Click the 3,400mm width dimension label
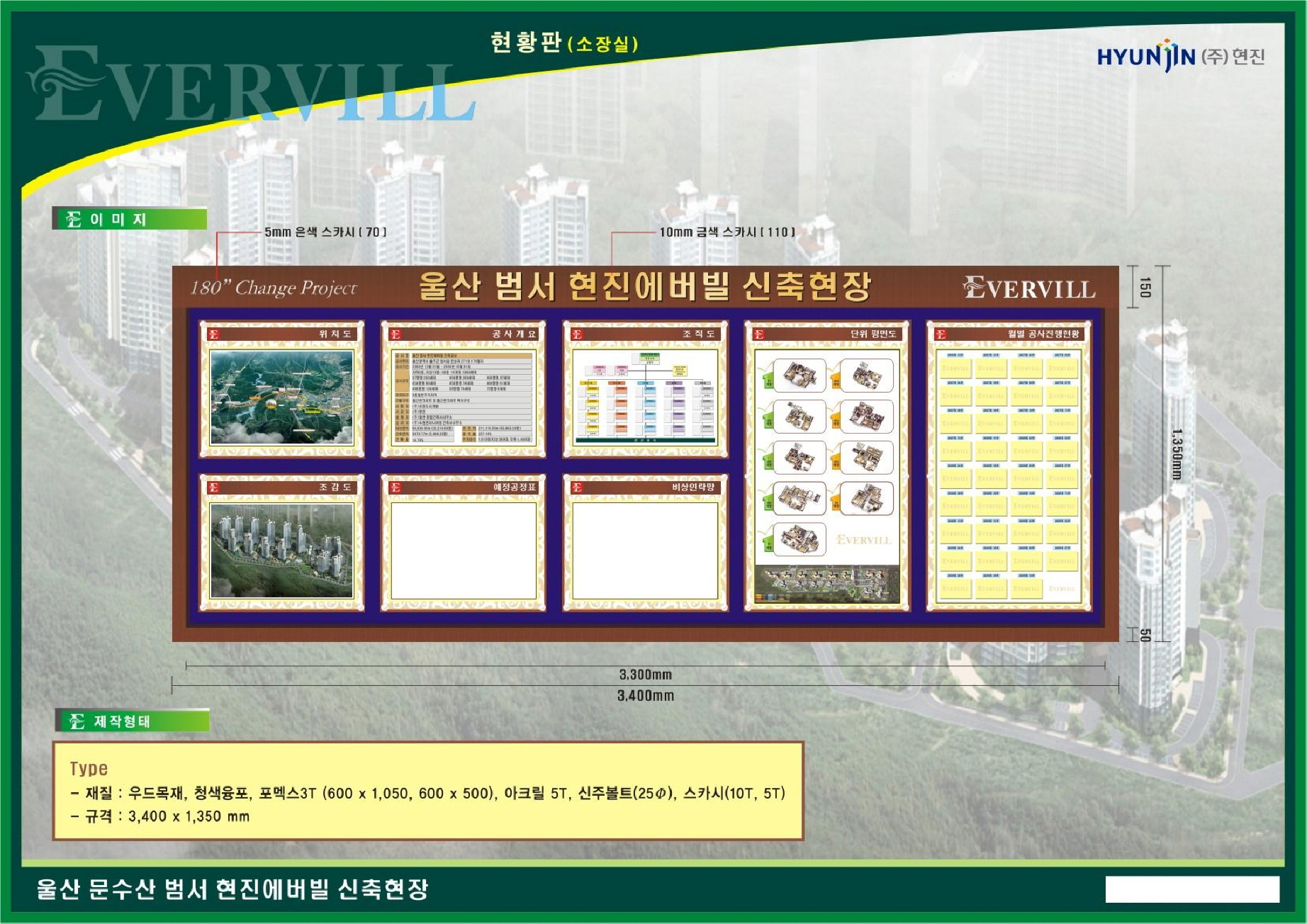Viewport: 1307px width, 924px height. [x=645, y=696]
